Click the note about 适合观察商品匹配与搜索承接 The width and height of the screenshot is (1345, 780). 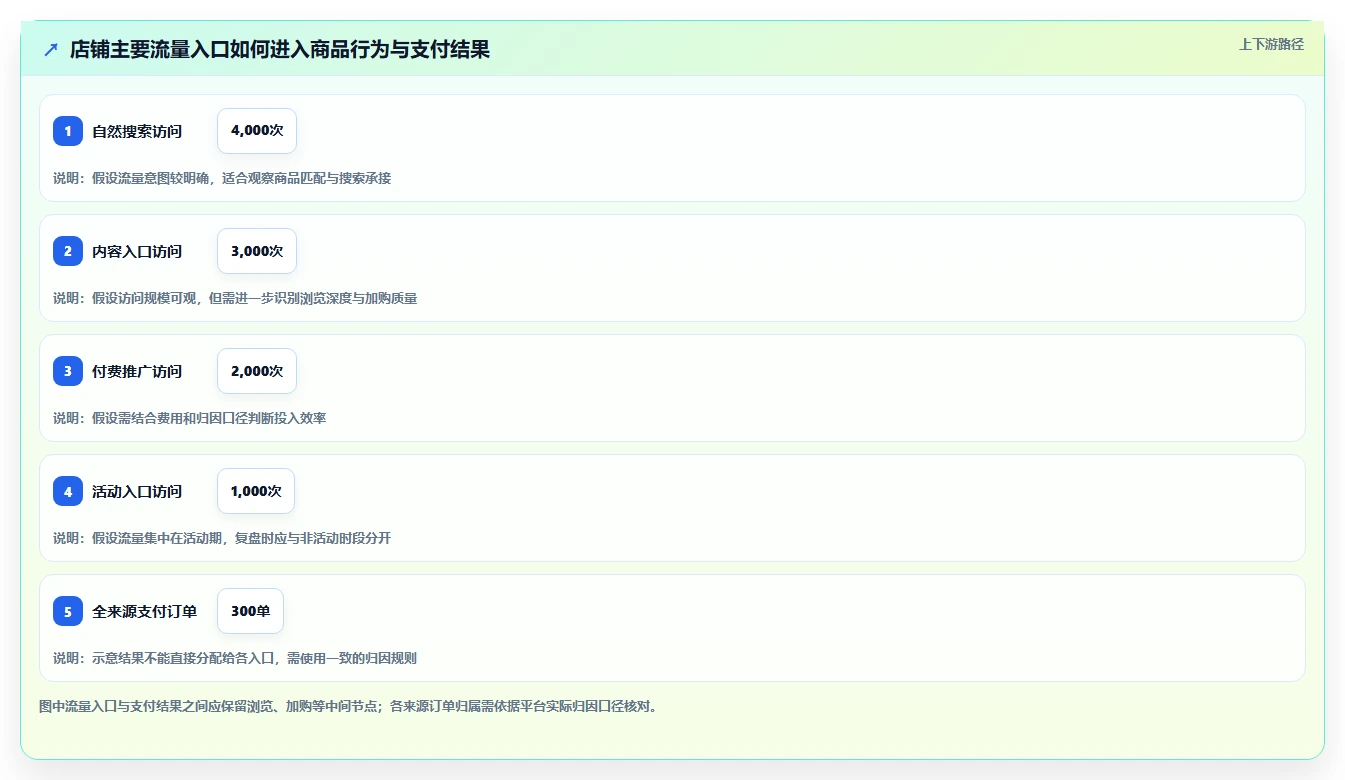click(x=222, y=178)
